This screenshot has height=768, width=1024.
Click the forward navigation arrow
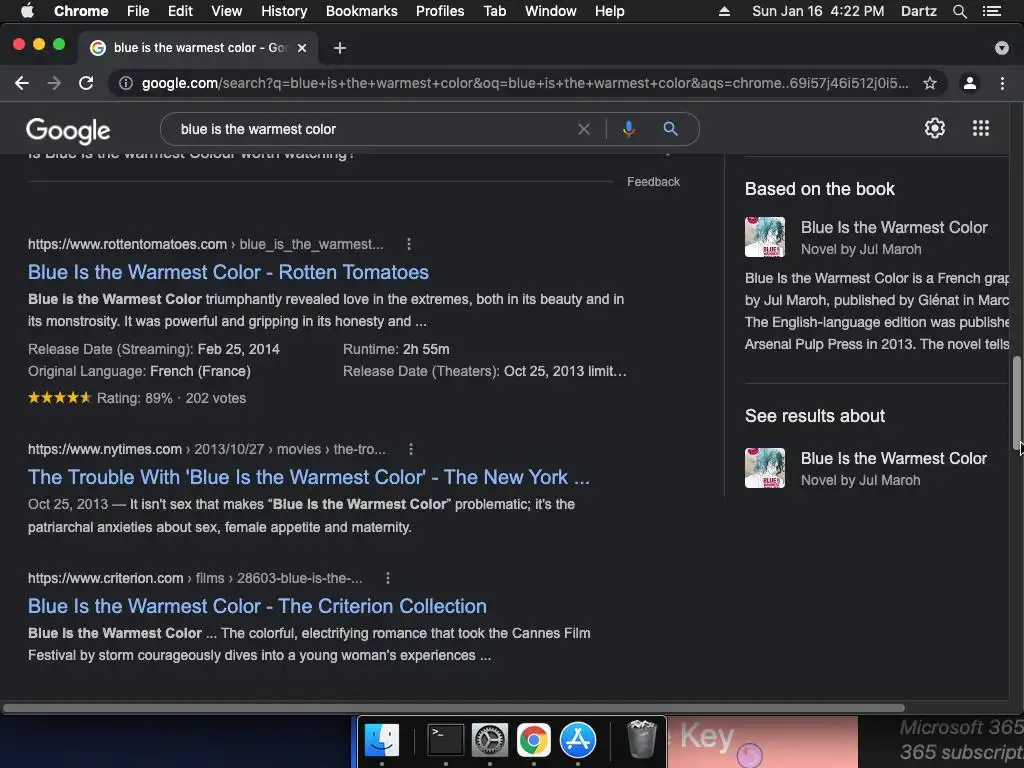pyautogui.click(x=54, y=83)
